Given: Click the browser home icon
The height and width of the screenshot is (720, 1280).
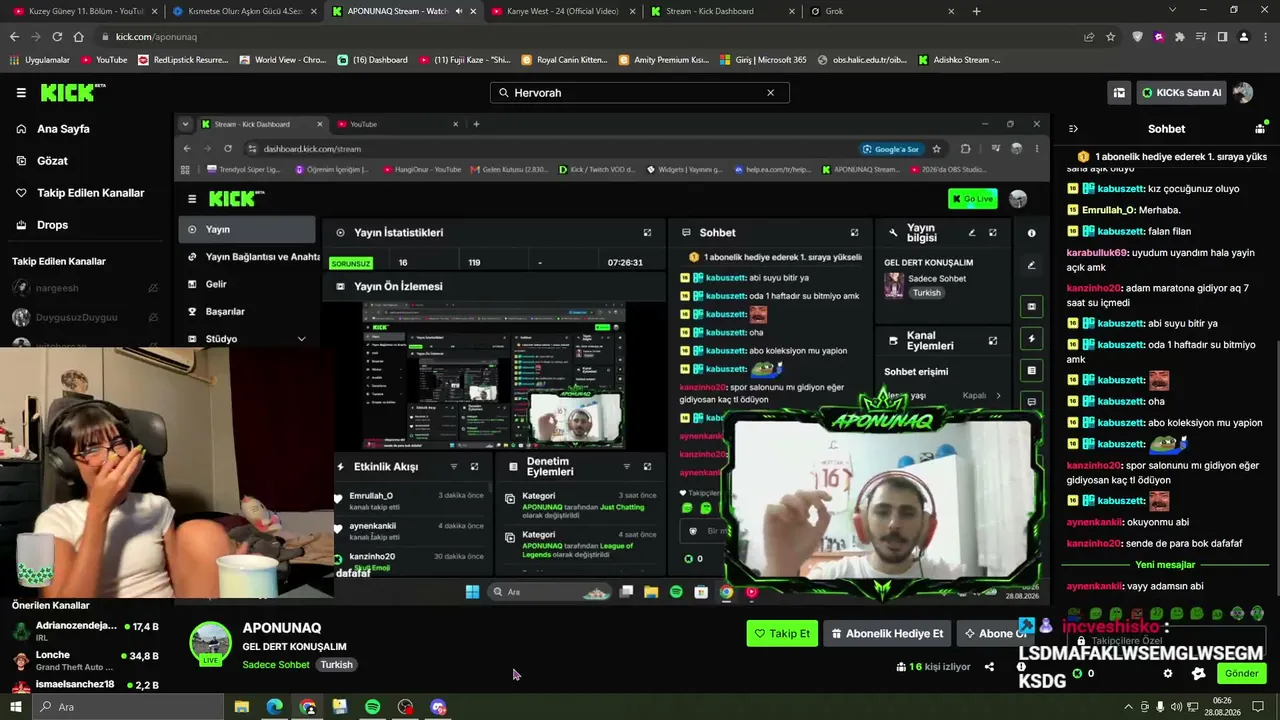Looking at the screenshot, I should tap(79, 37).
